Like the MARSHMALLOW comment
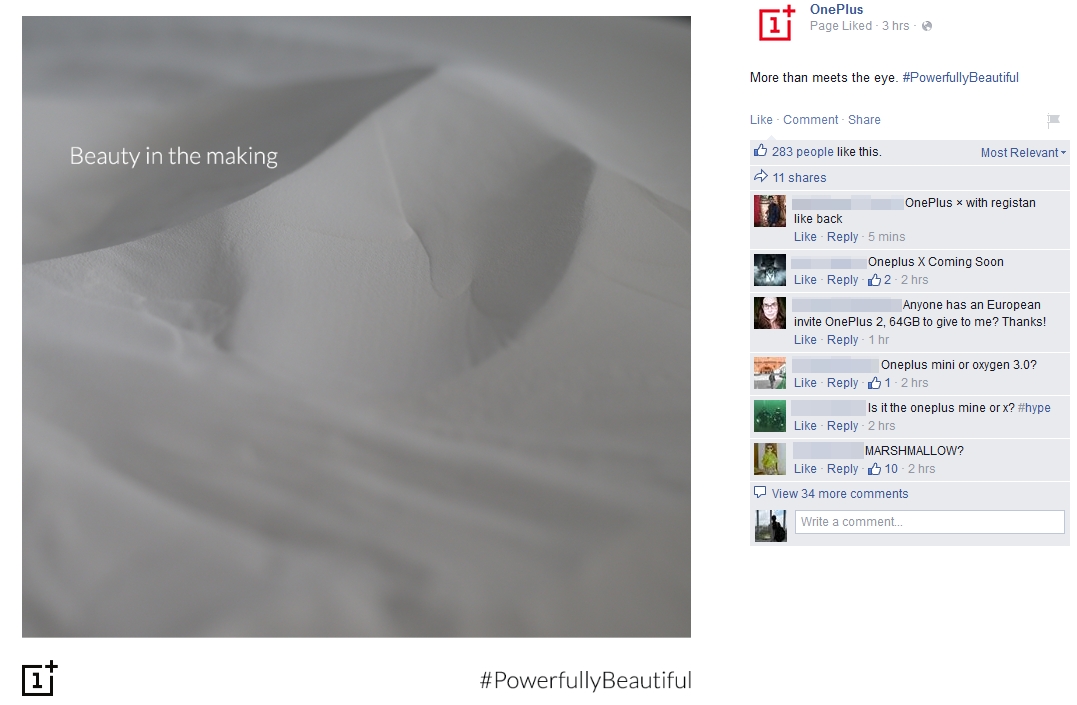The image size is (1077, 705). pyautogui.click(x=805, y=469)
